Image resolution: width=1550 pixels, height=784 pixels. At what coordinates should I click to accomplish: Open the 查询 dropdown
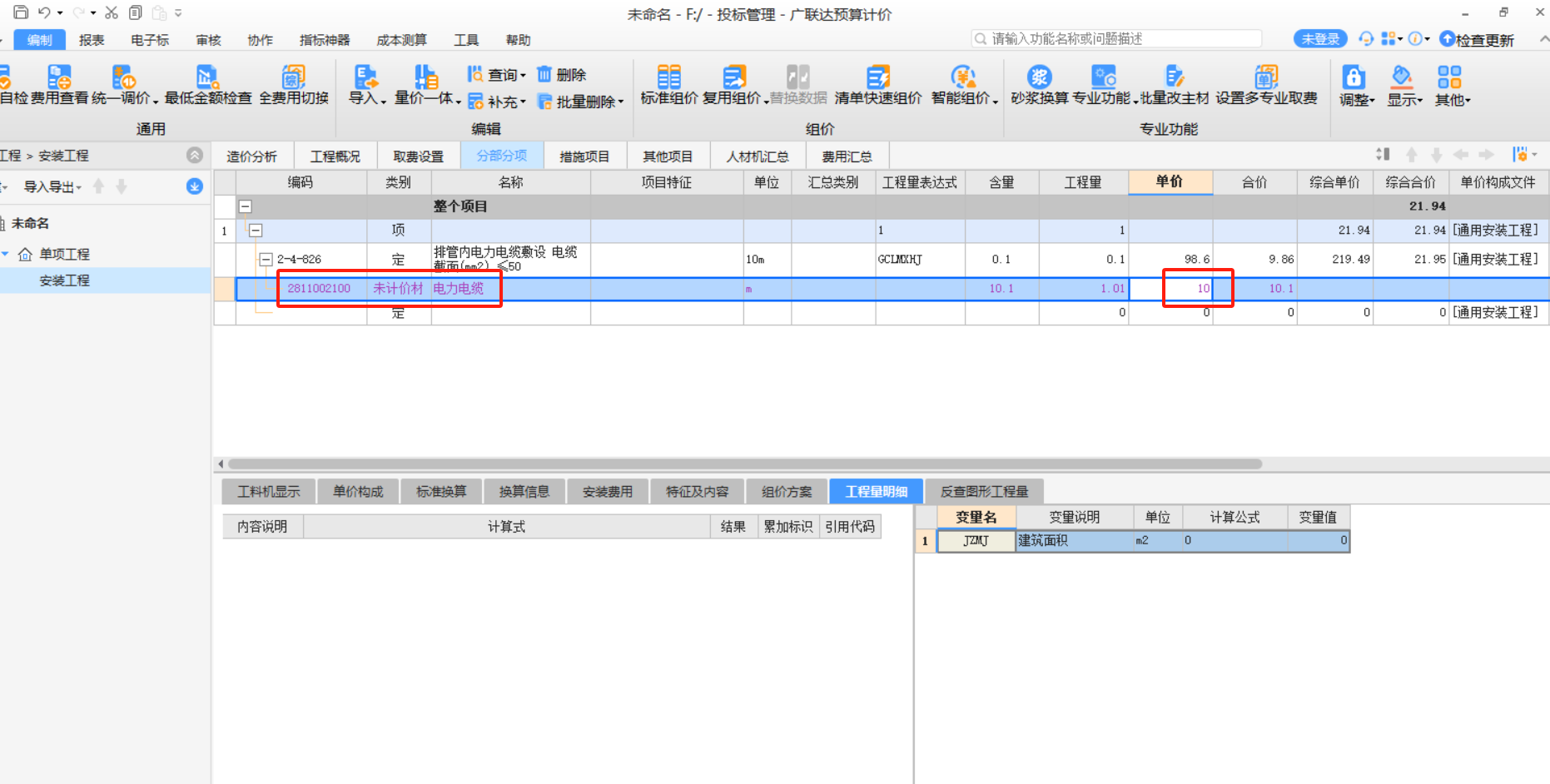click(x=497, y=74)
